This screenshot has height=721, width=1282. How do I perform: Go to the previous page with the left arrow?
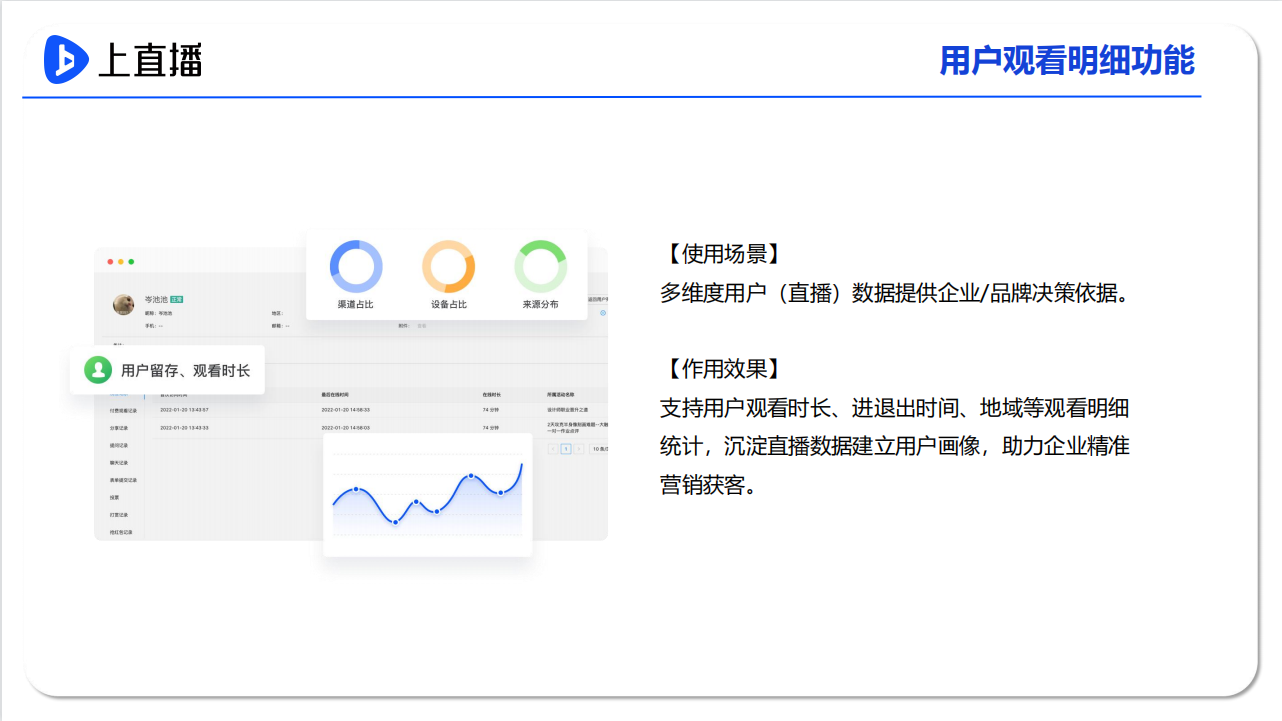click(x=553, y=449)
